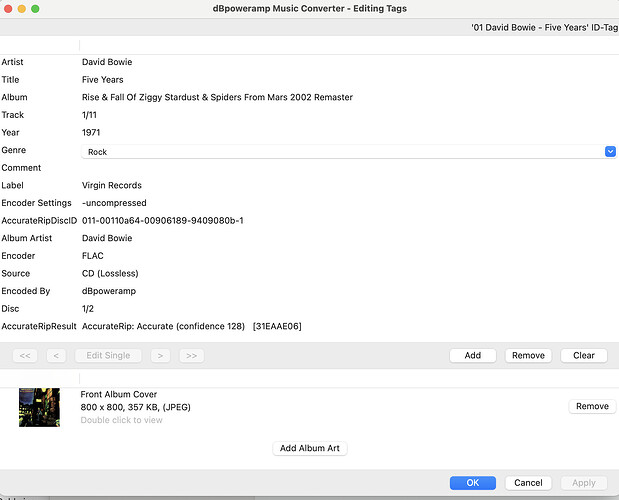The height and width of the screenshot is (500, 619).
Task: Edit the Encoded By value dBpoweramp
Action: point(109,291)
